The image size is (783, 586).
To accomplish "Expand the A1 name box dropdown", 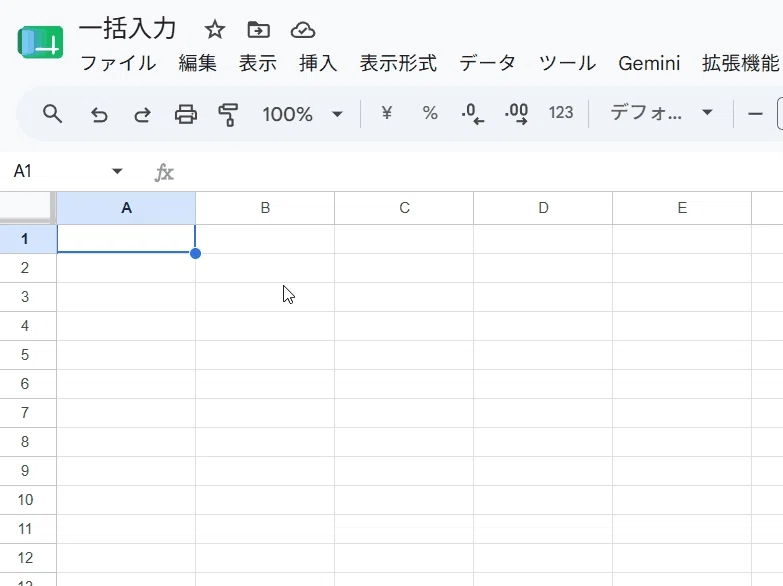I will pos(117,171).
